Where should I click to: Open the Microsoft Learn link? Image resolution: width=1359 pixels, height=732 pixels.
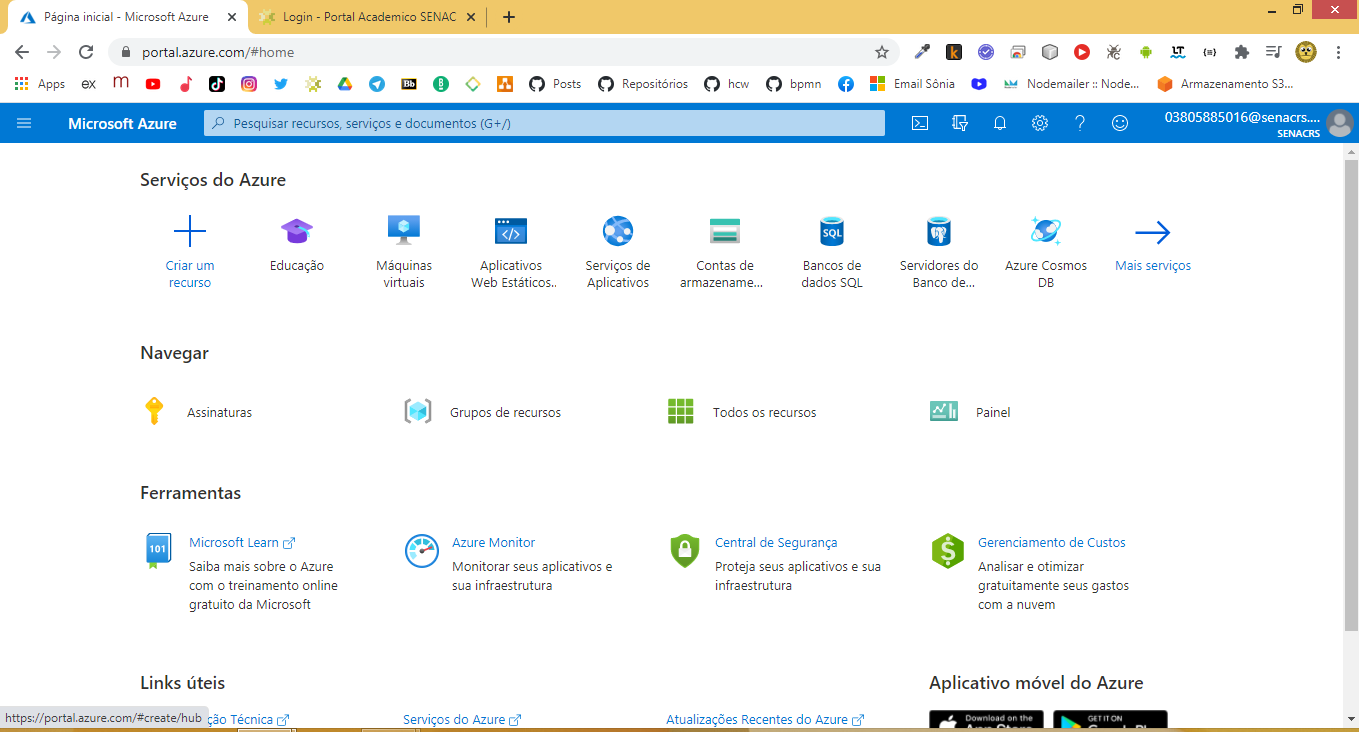(242, 542)
